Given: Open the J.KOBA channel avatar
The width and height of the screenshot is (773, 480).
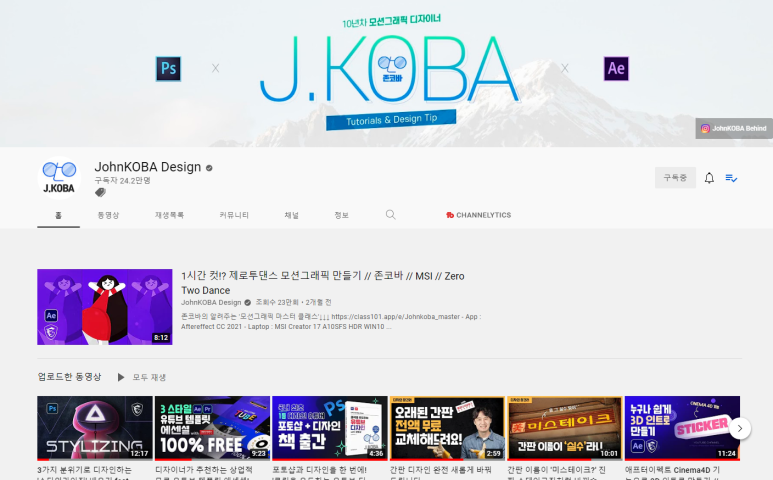Looking at the screenshot, I should [59, 178].
